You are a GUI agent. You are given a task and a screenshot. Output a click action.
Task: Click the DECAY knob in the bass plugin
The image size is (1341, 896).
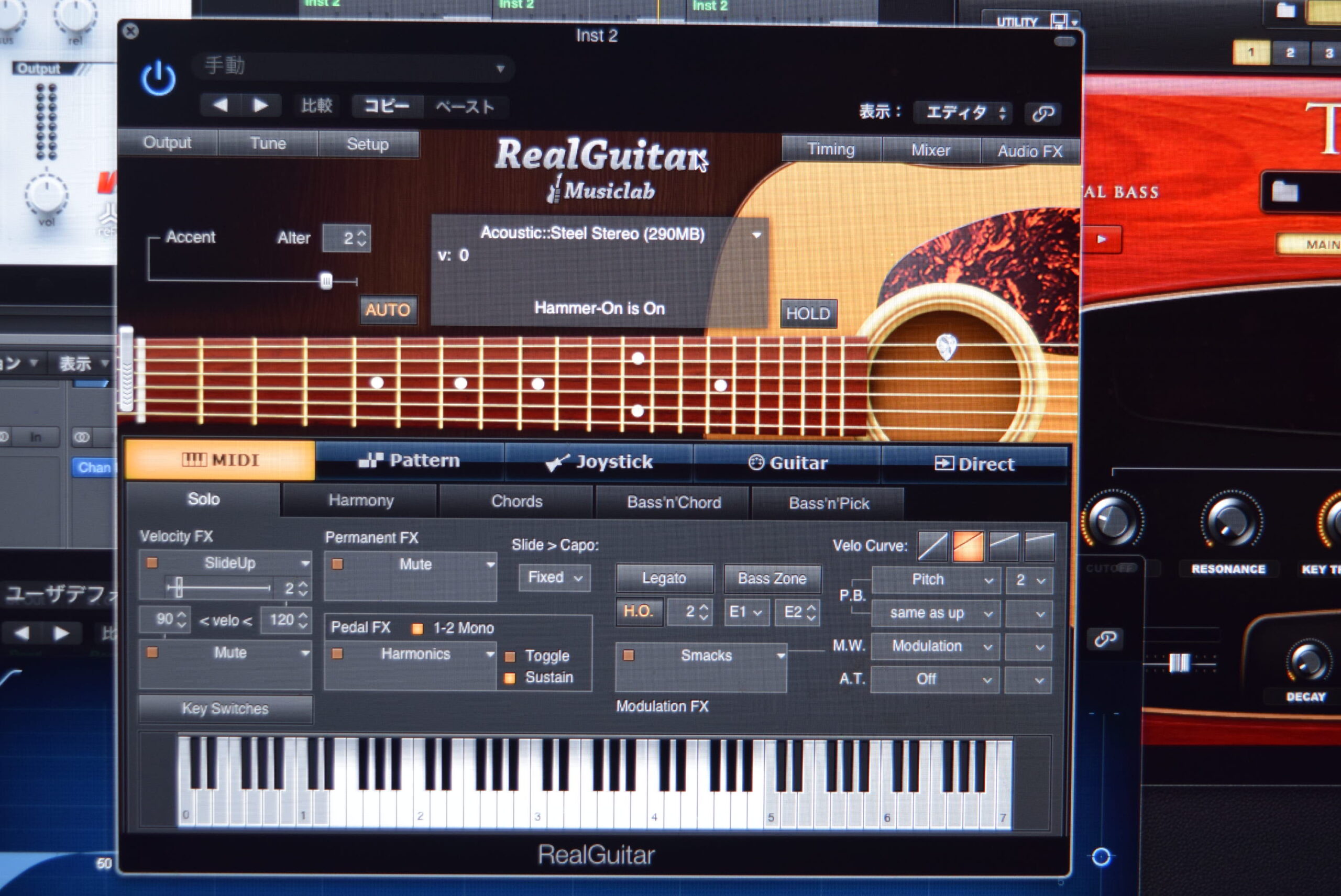[x=1308, y=662]
